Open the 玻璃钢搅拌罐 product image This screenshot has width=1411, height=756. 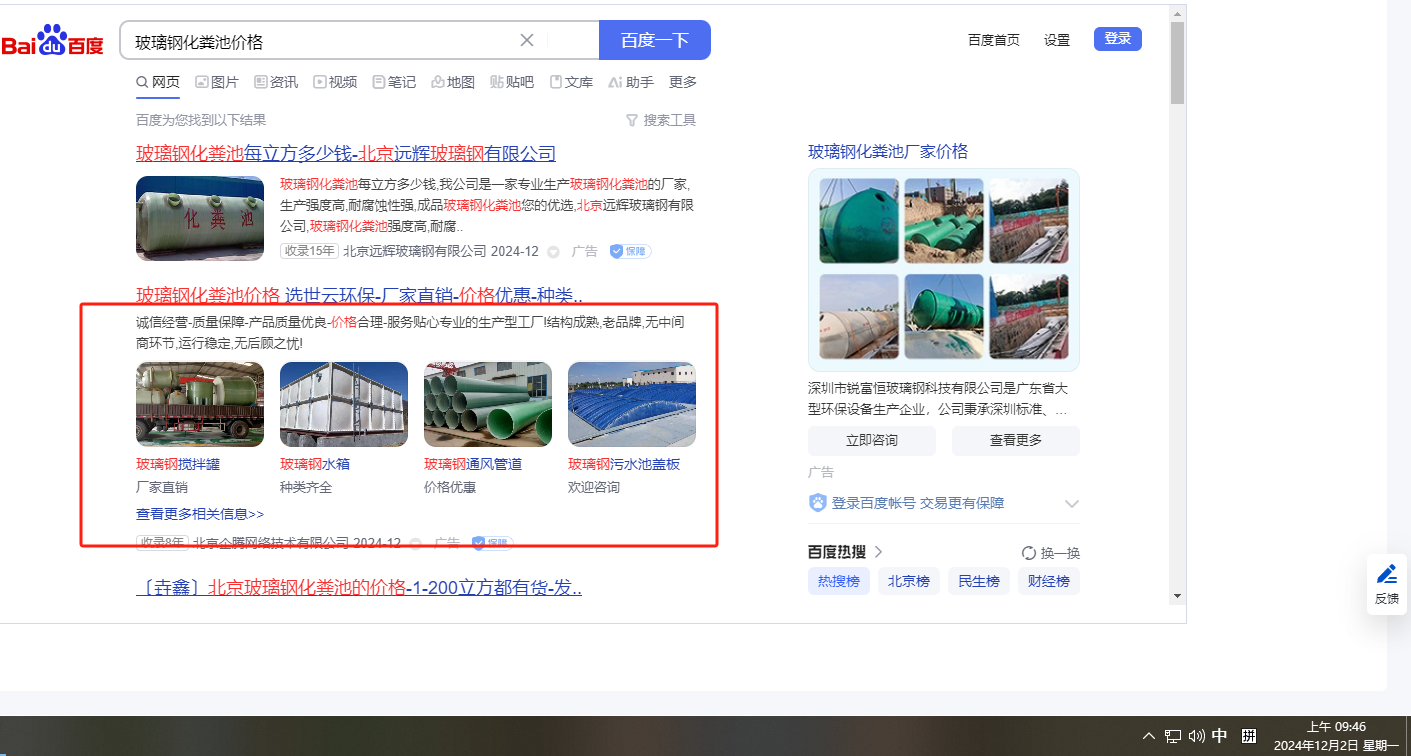200,404
